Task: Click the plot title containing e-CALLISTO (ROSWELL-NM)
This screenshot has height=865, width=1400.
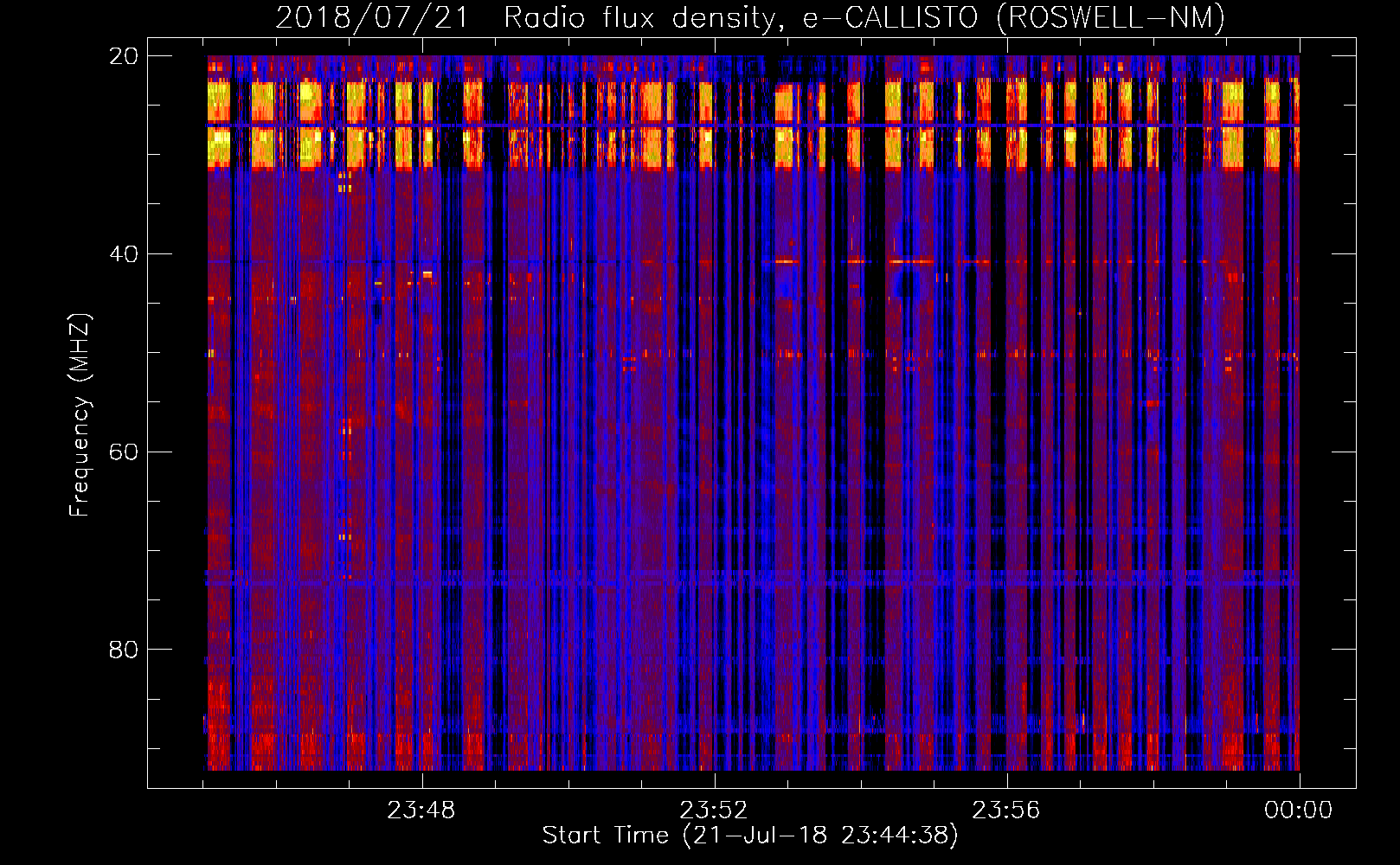Action: [750, 17]
